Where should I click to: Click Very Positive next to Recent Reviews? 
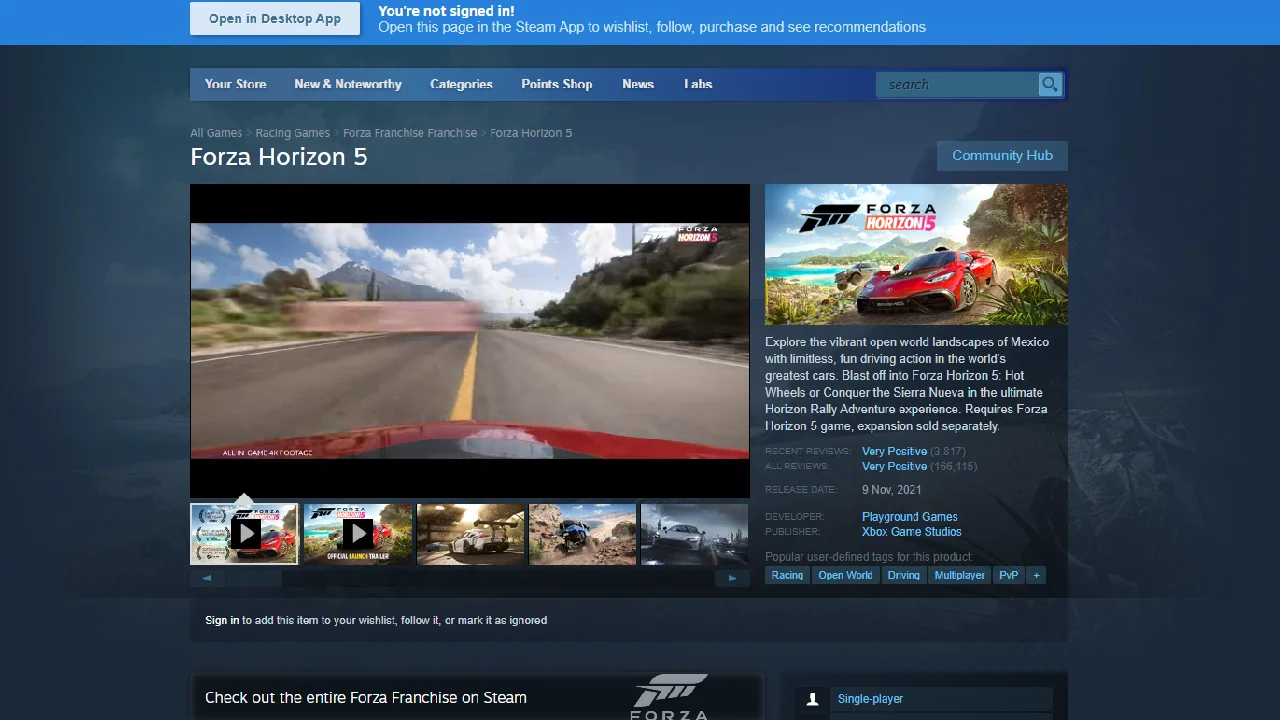point(894,451)
